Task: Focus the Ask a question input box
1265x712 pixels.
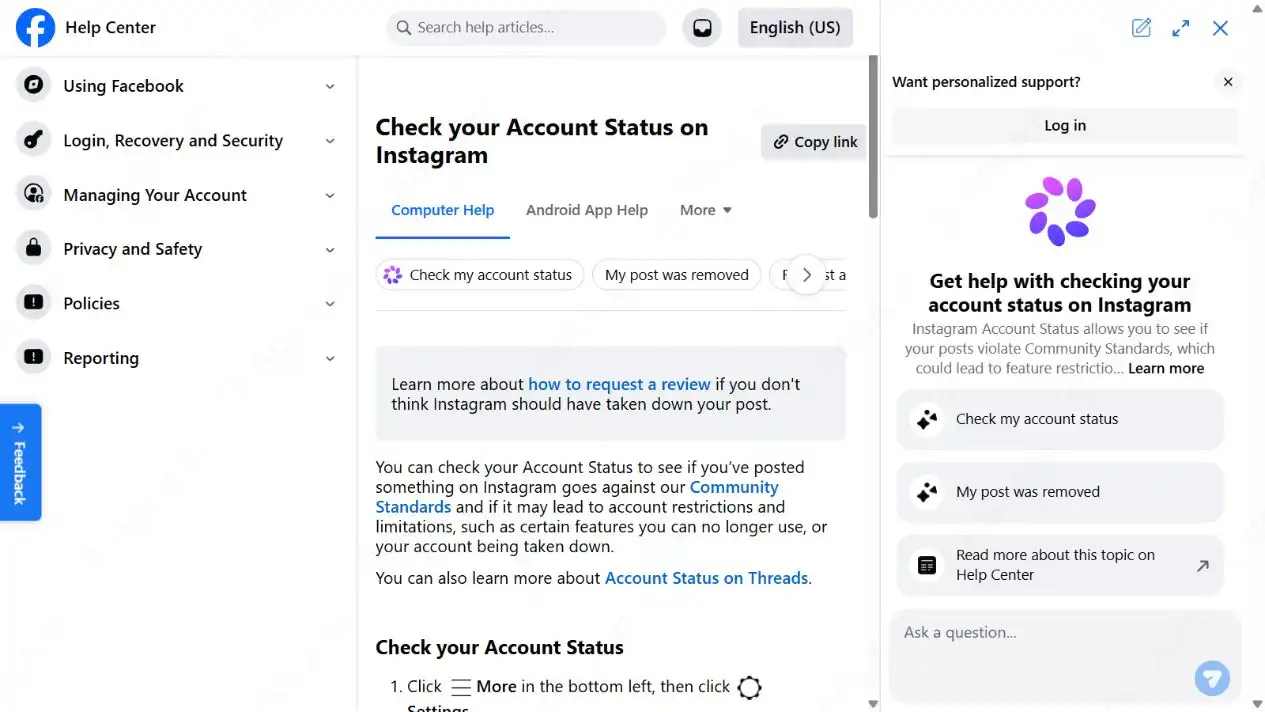Action: 1065,656
